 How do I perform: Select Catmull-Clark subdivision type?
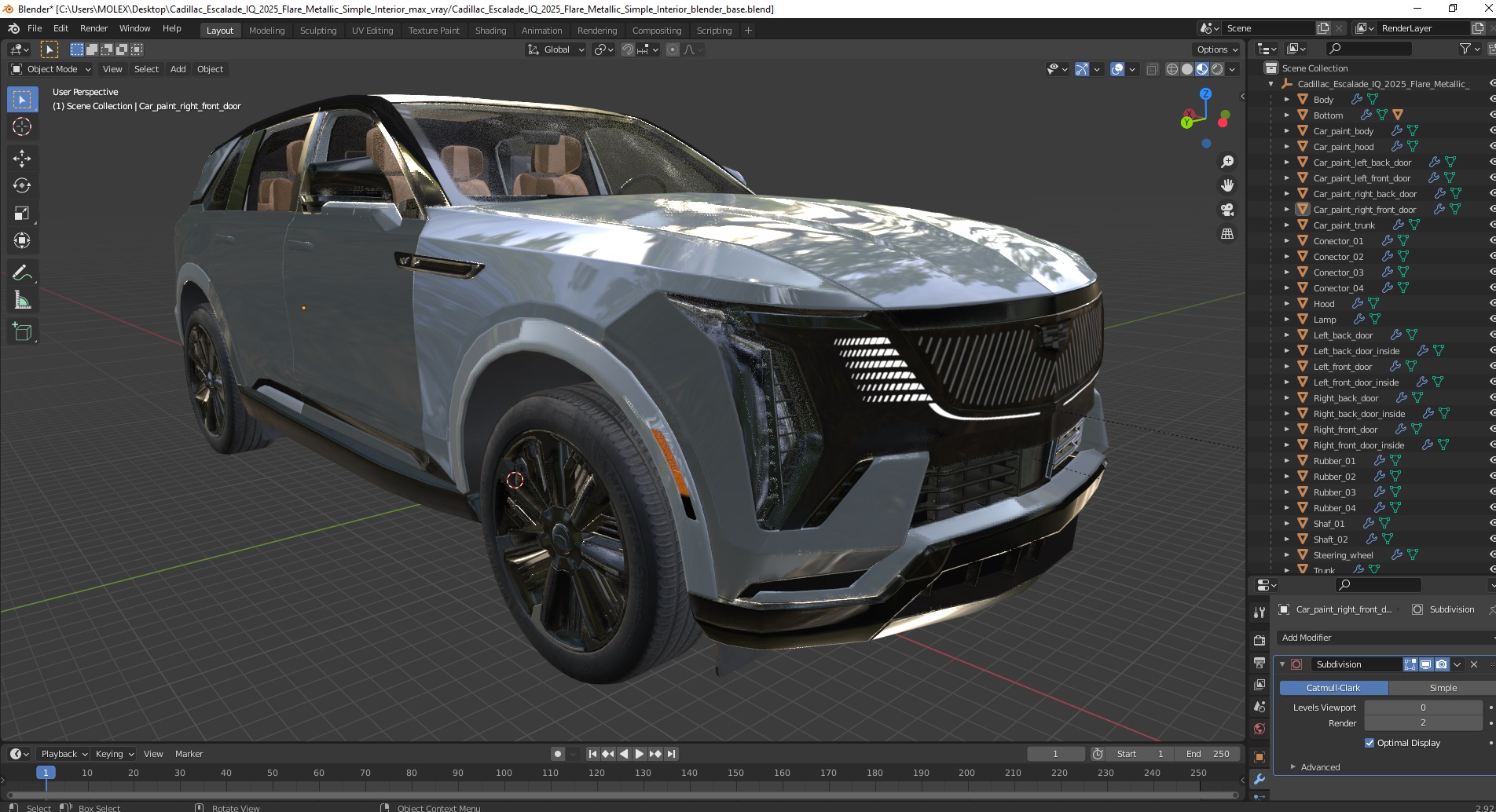point(1333,688)
